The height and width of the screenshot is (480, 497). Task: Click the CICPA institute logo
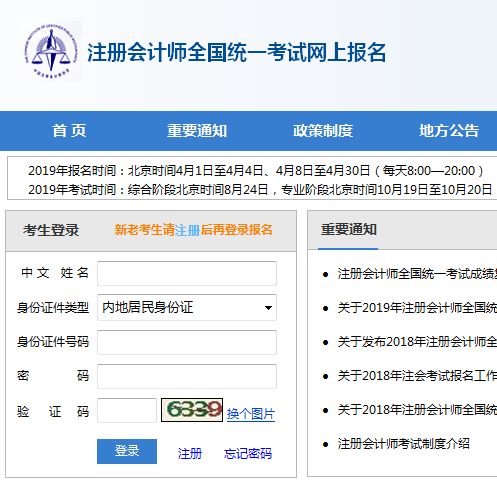click(52, 51)
